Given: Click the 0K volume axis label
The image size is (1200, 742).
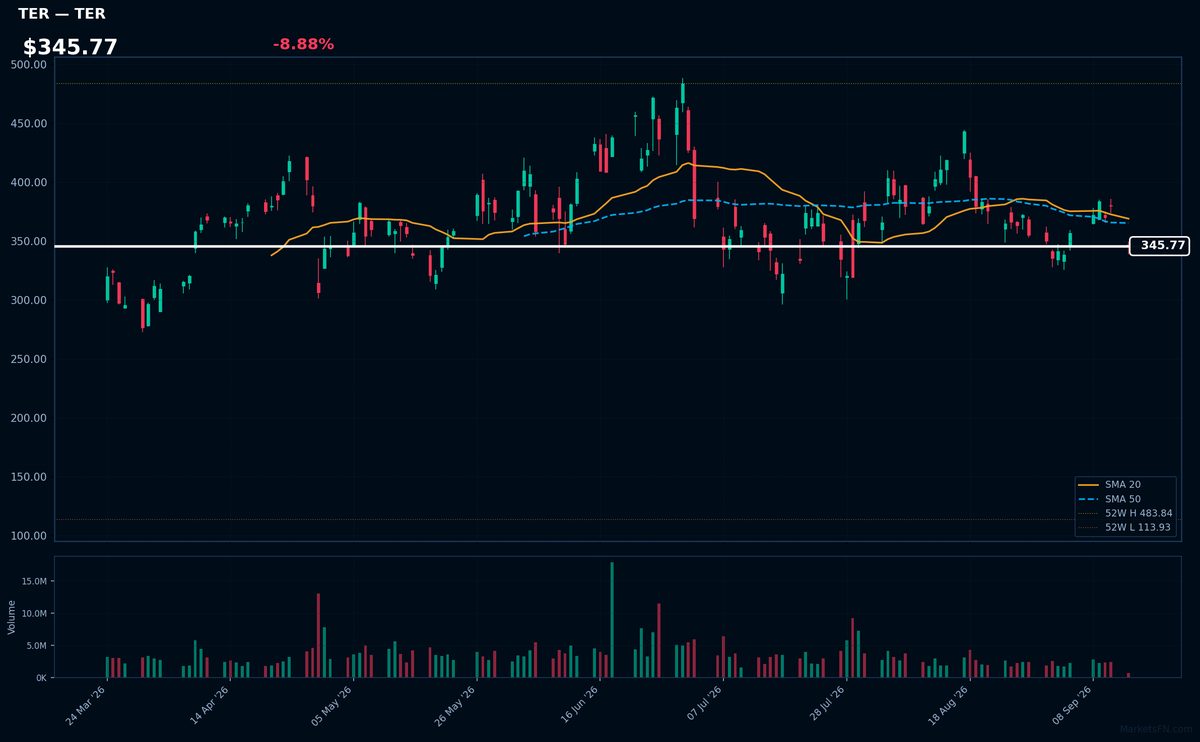Looking at the screenshot, I should (41, 677).
